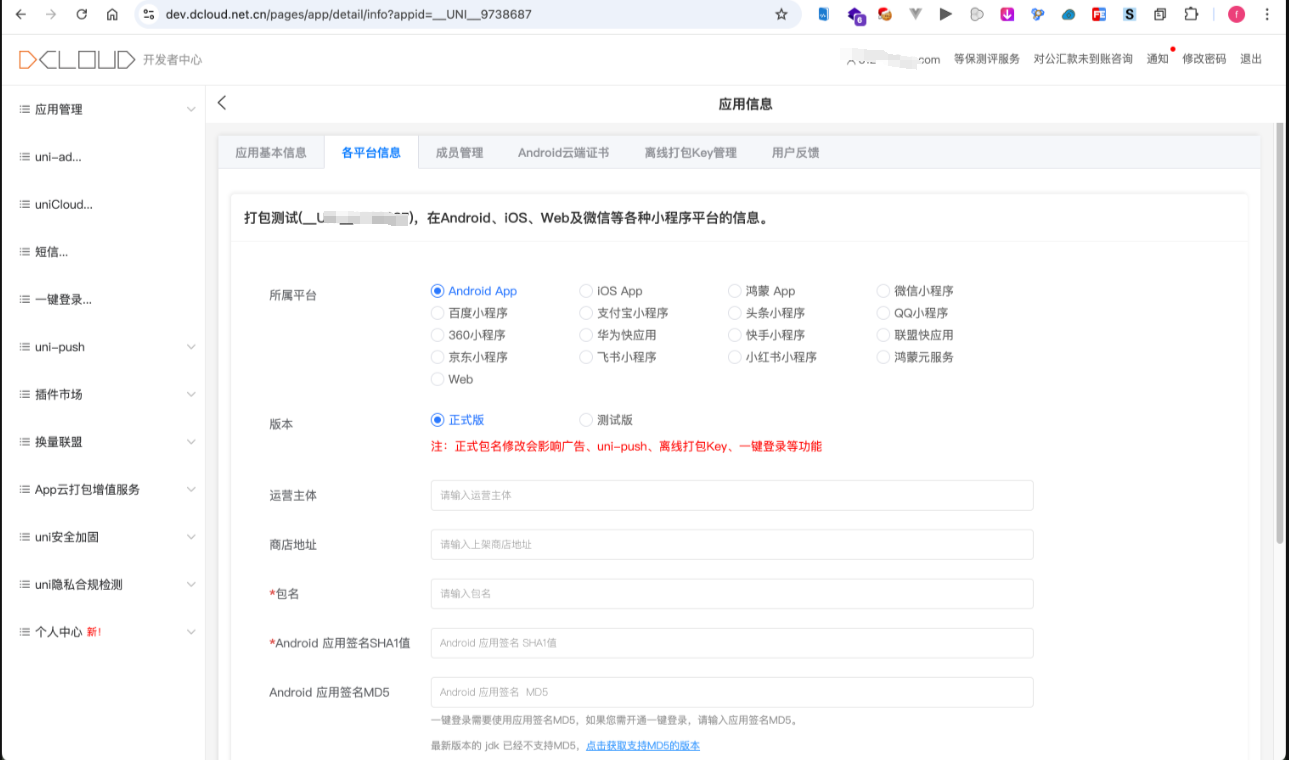Click the browser back arrow
Screen dimensions: 1289x760
coord(21,14)
